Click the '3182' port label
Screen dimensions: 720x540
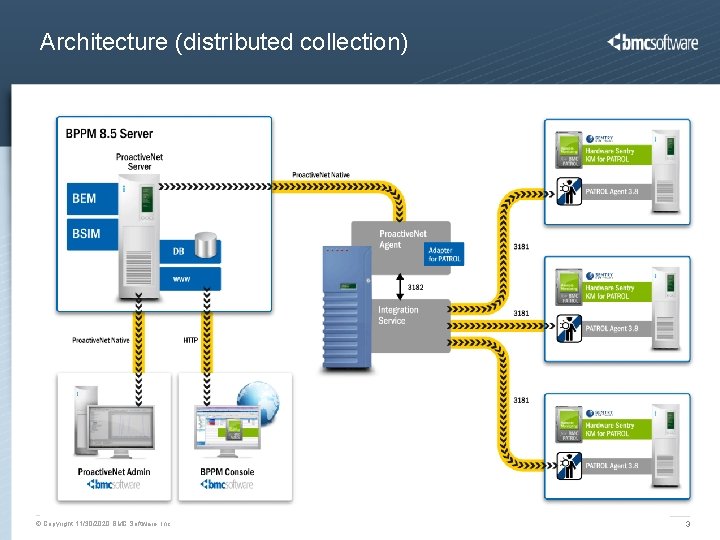tap(416, 287)
